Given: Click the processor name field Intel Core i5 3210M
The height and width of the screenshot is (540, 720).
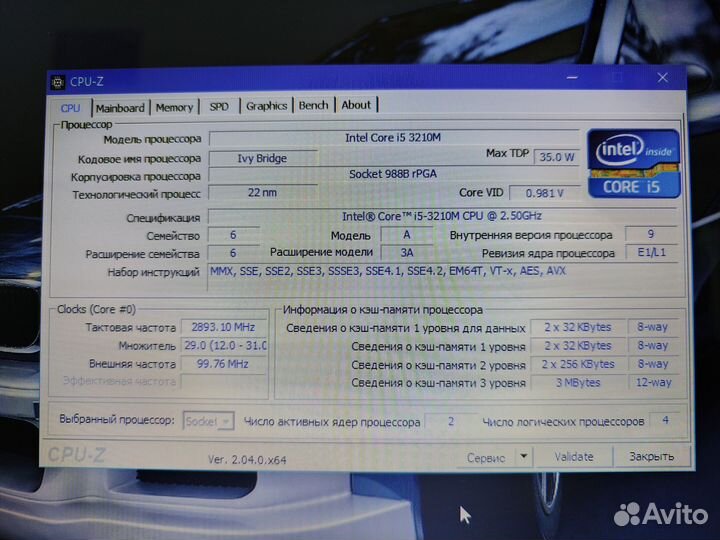Looking at the screenshot, I should [x=394, y=137].
